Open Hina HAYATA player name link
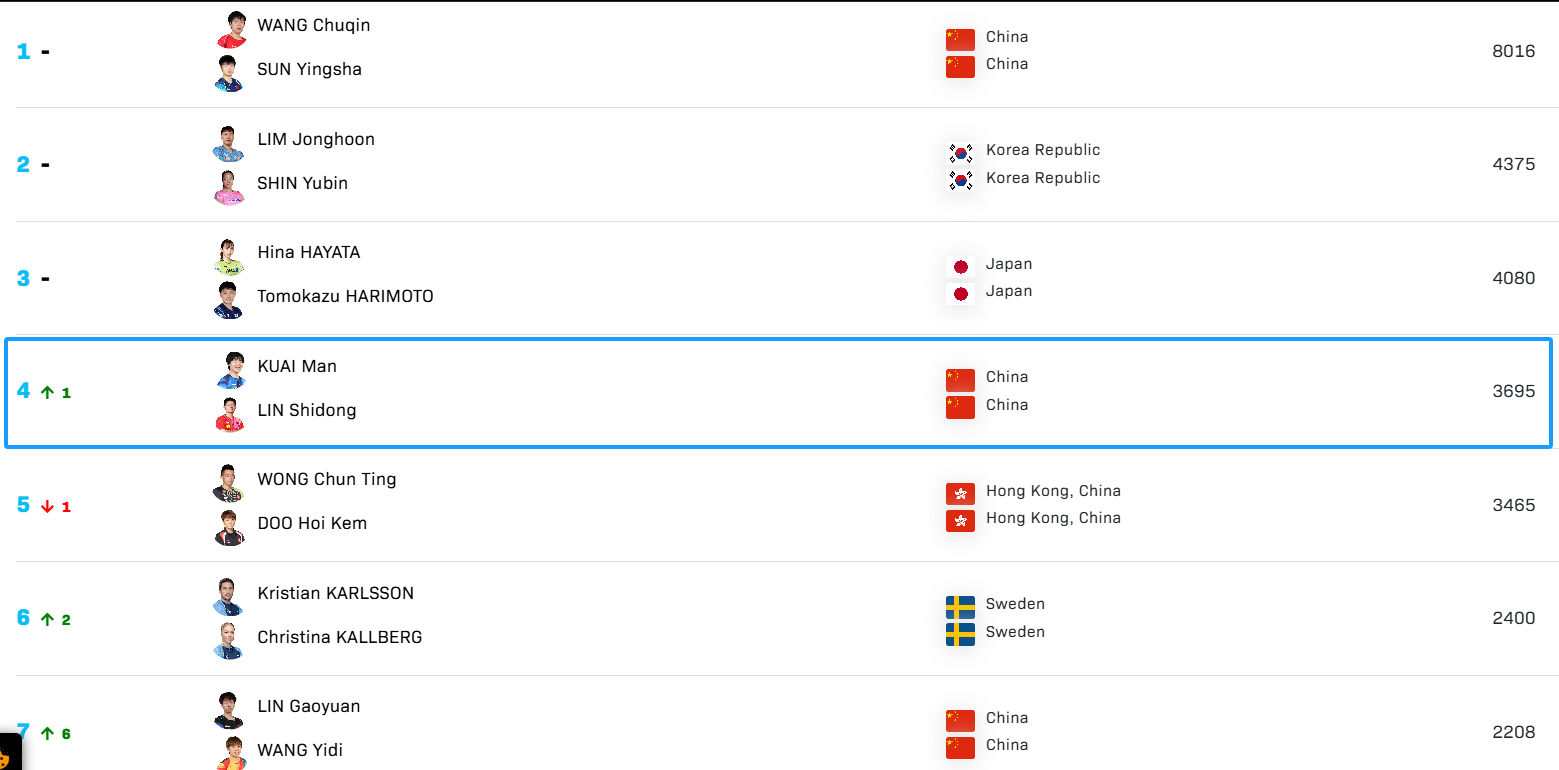The height and width of the screenshot is (770, 1559). point(309,252)
